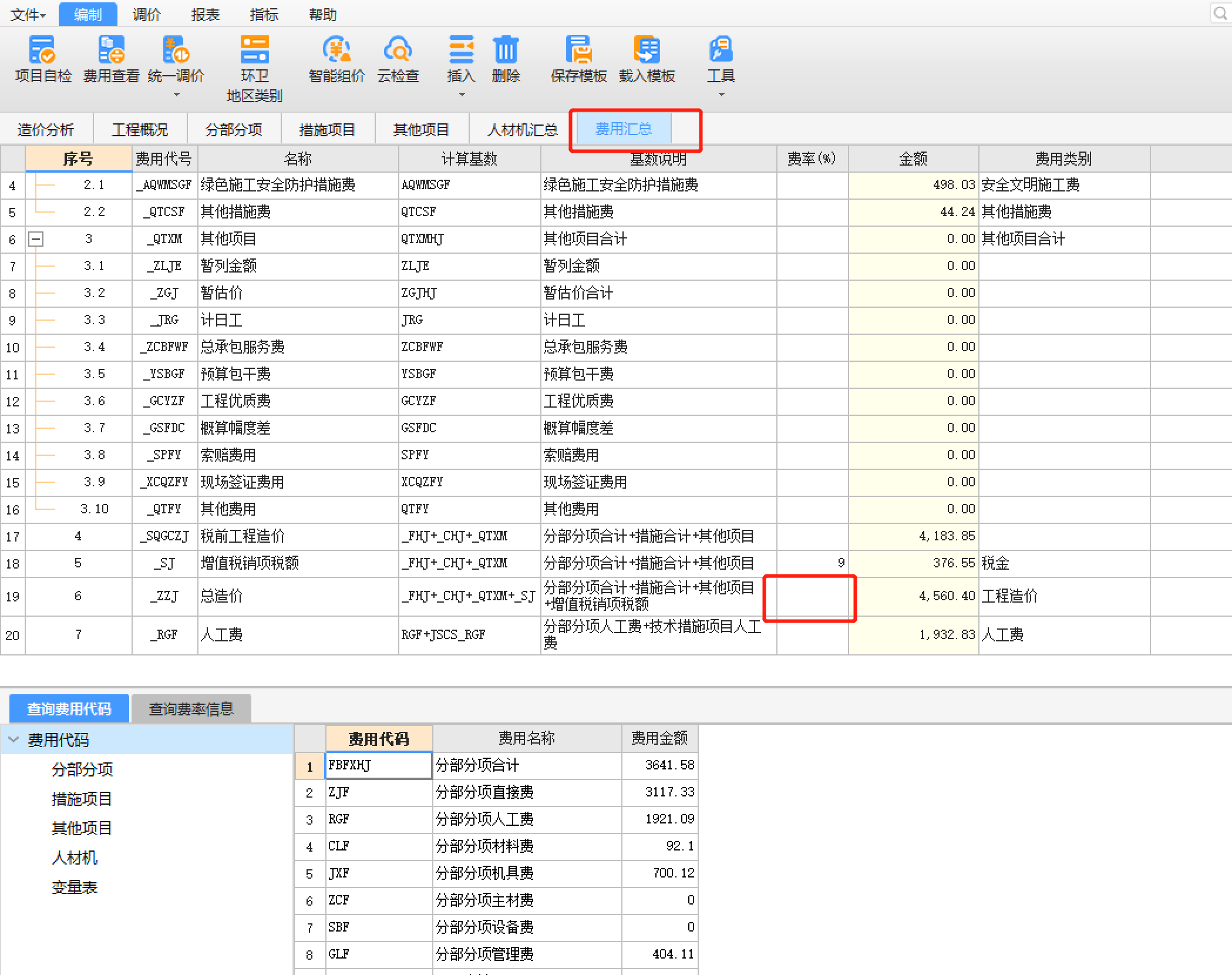Switch to 工程概况 tab
The height and width of the screenshot is (975, 1232).
(140, 129)
